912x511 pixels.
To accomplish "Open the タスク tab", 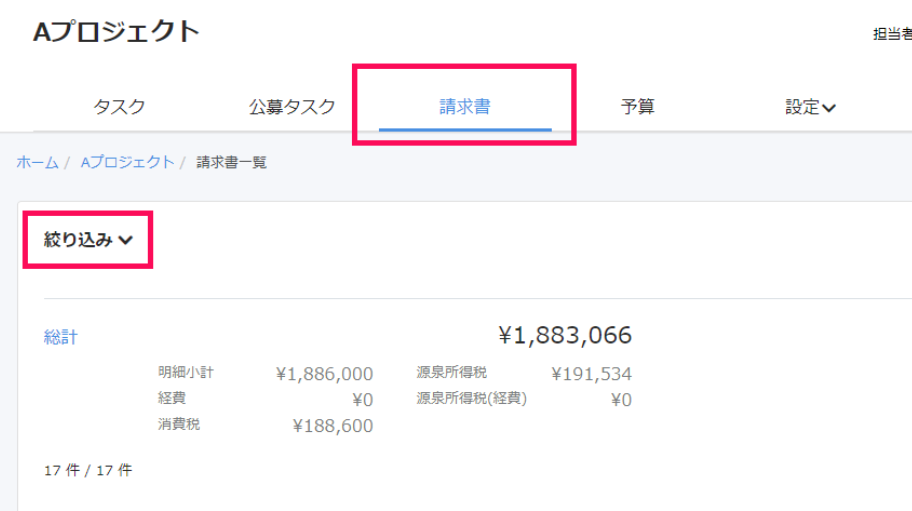I will [x=119, y=107].
